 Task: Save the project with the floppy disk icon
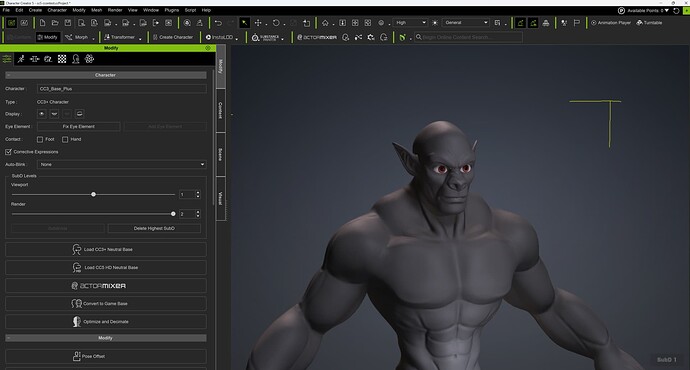click(x=68, y=22)
